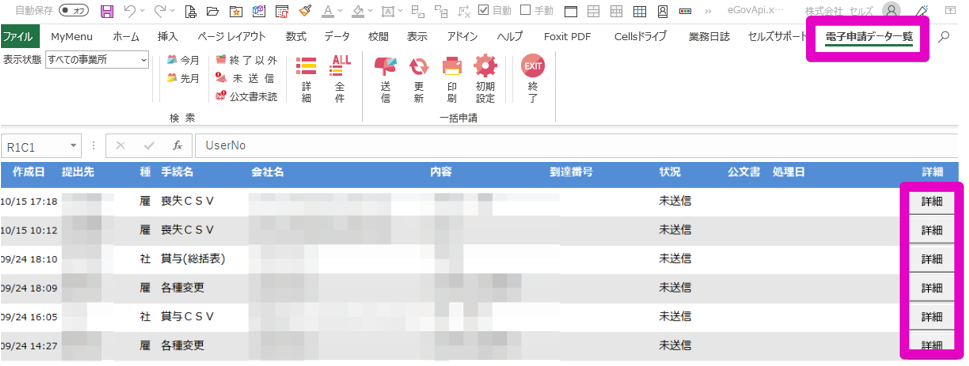Click the 詳細 search icon in ribbon

point(306,79)
